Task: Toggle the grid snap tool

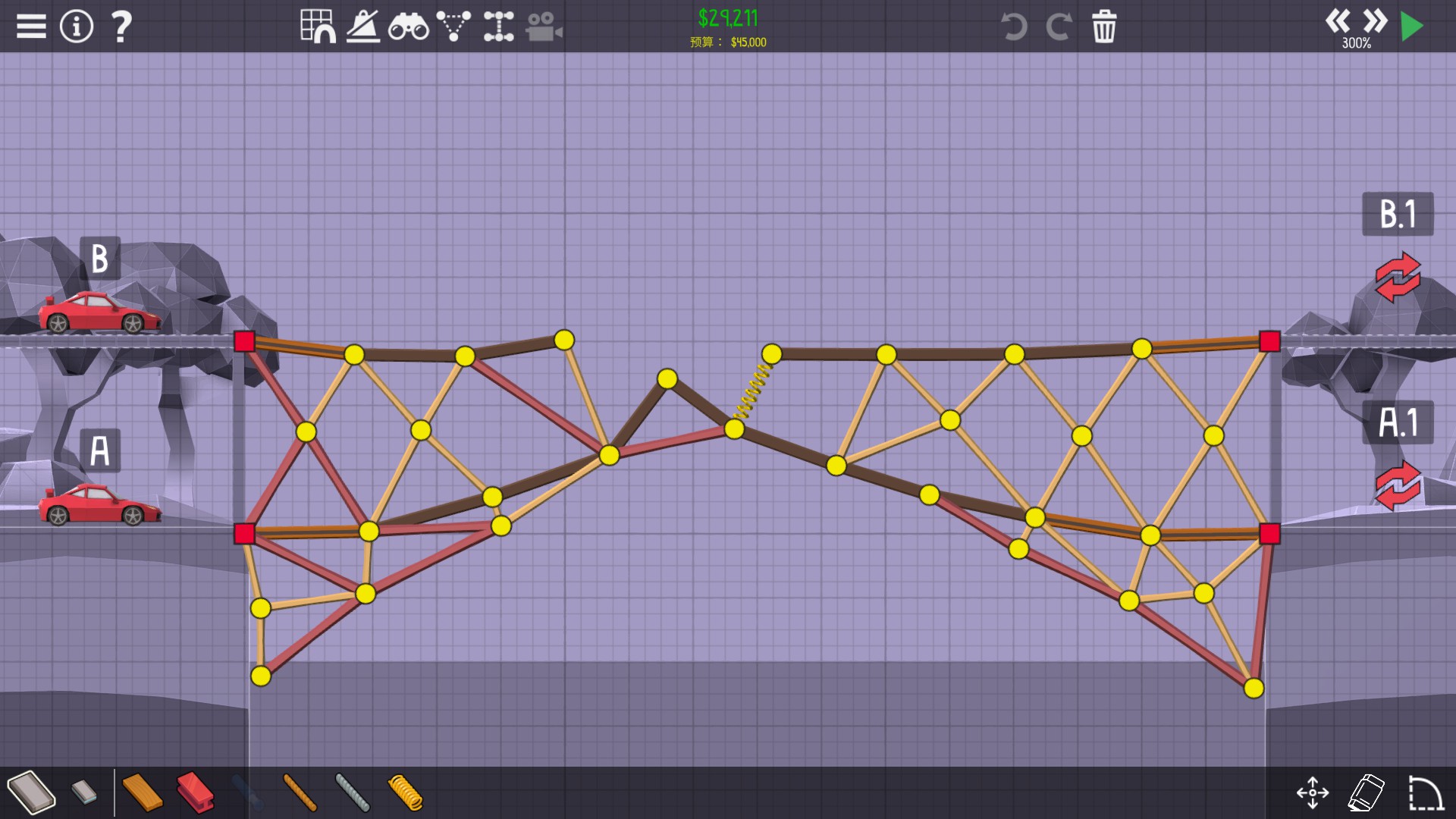Action: (x=318, y=27)
